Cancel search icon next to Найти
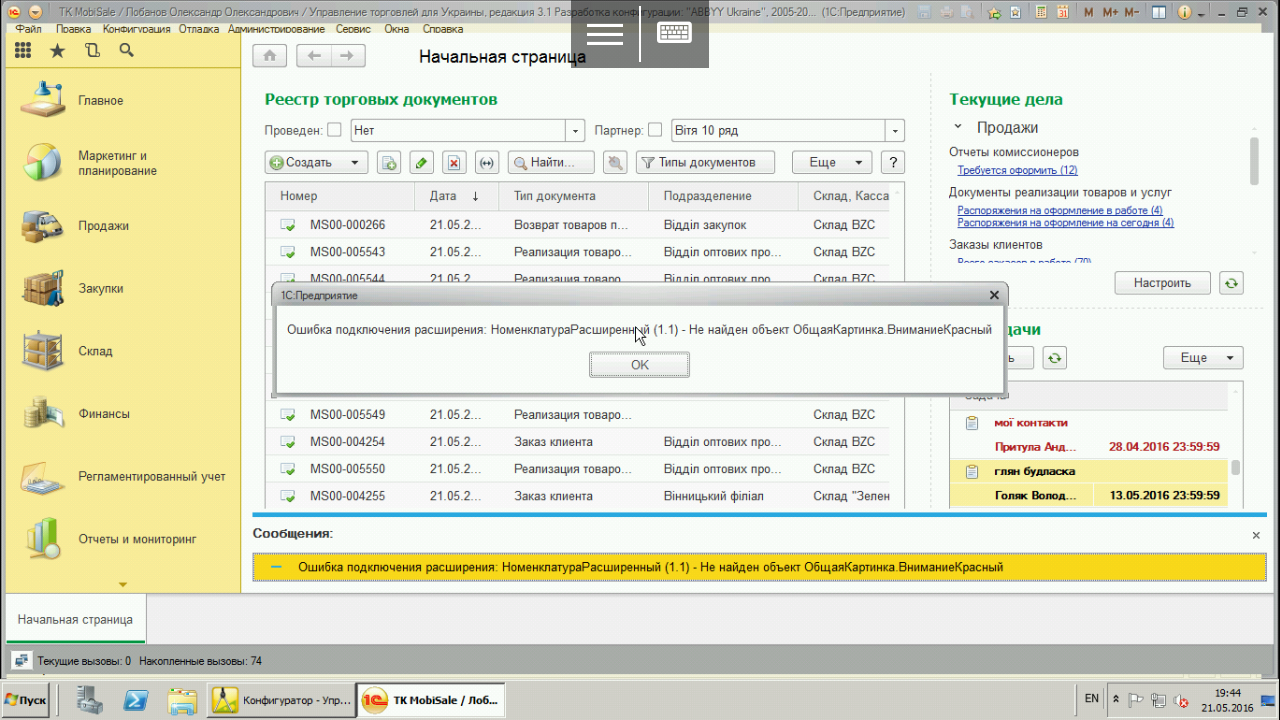This screenshot has width=1280, height=720. pyautogui.click(x=616, y=162)
